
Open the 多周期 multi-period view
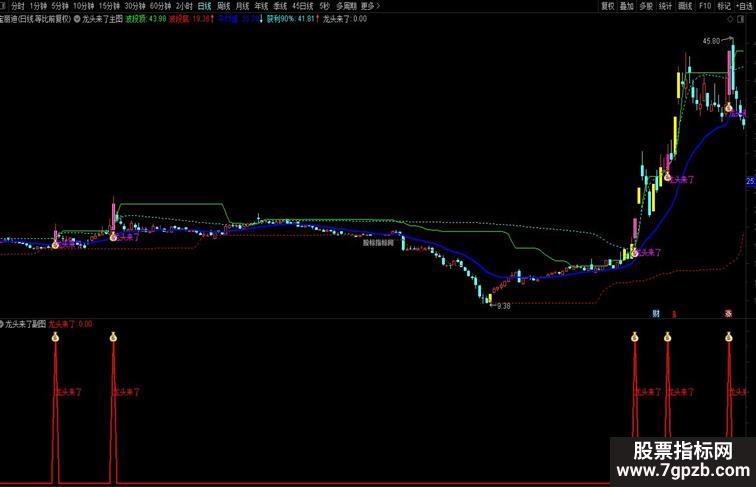click(346, 6)
